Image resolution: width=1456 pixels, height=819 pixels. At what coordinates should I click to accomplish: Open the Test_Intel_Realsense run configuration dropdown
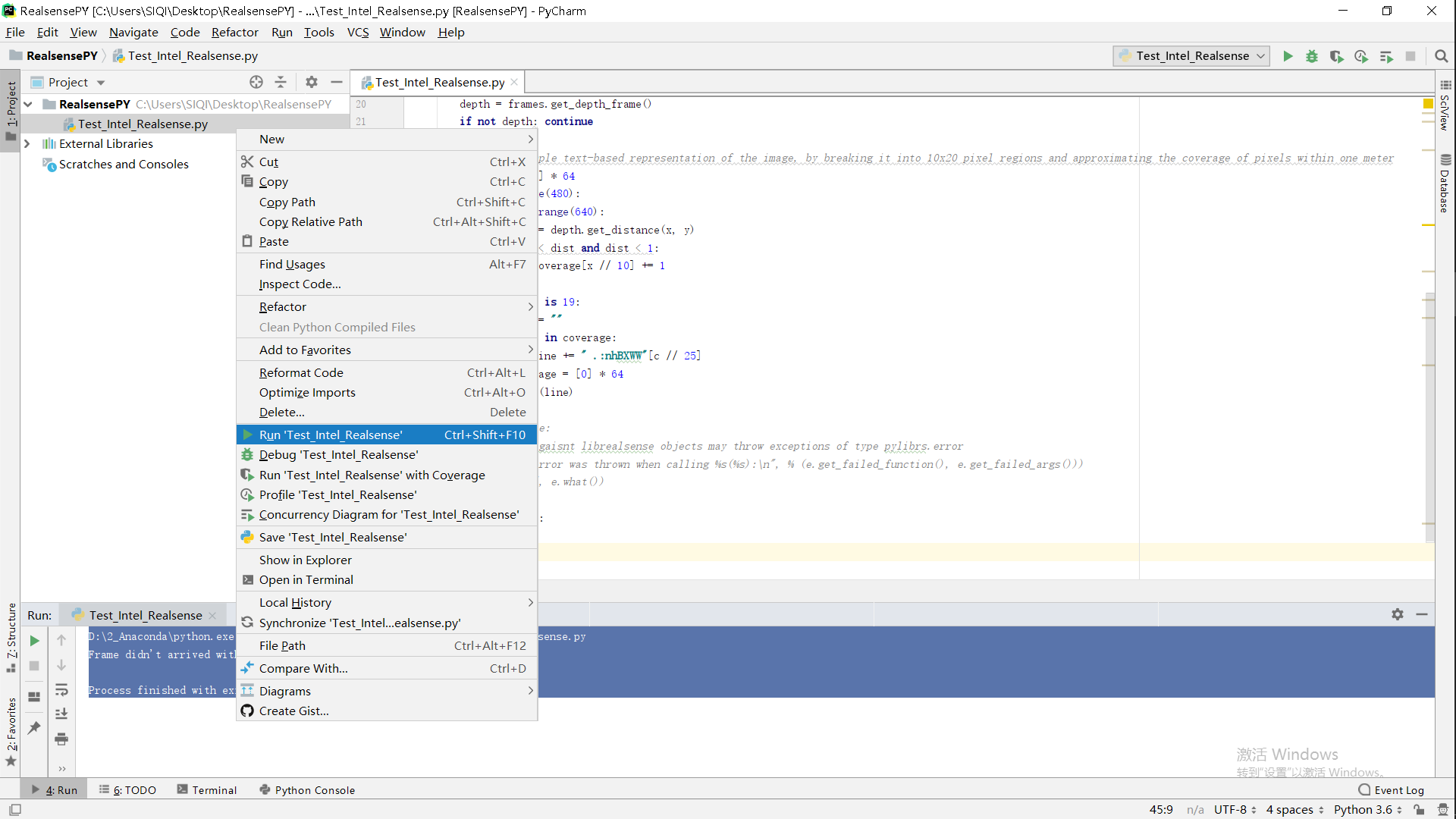[x=1192, y=56]
